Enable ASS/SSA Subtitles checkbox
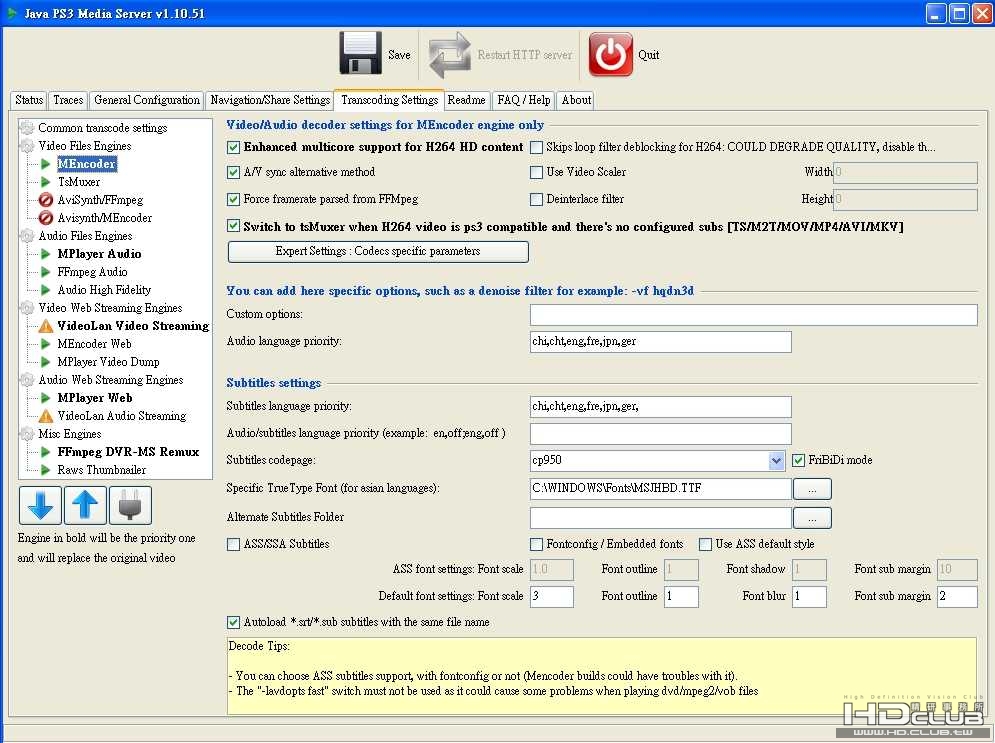995x743 pixels. [x=234, y=544]
